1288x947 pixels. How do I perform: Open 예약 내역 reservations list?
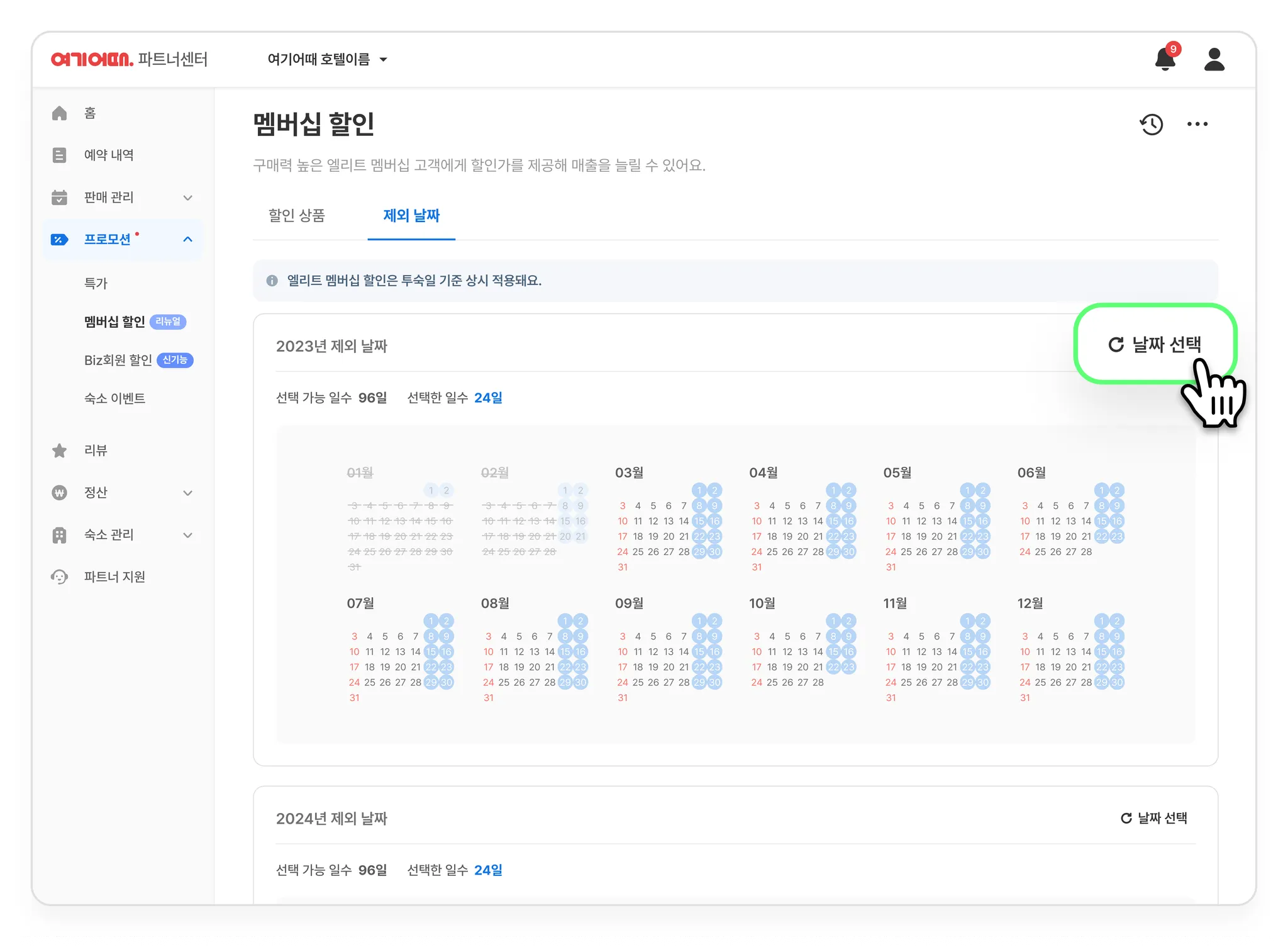pyautogui.click(x=108, y=155)
